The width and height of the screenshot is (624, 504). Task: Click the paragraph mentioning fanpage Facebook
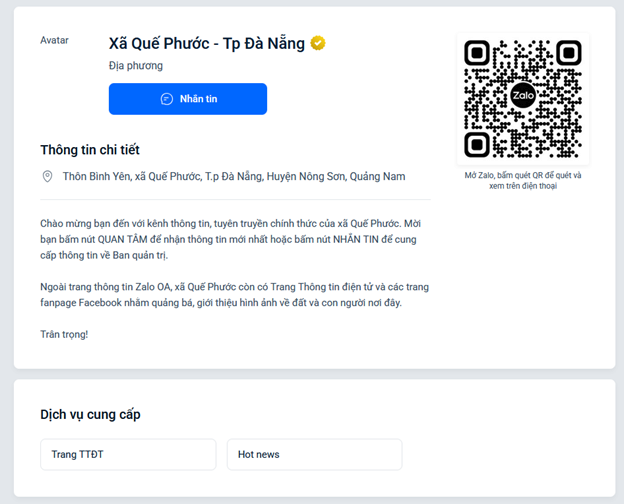(x=234, y=294)
